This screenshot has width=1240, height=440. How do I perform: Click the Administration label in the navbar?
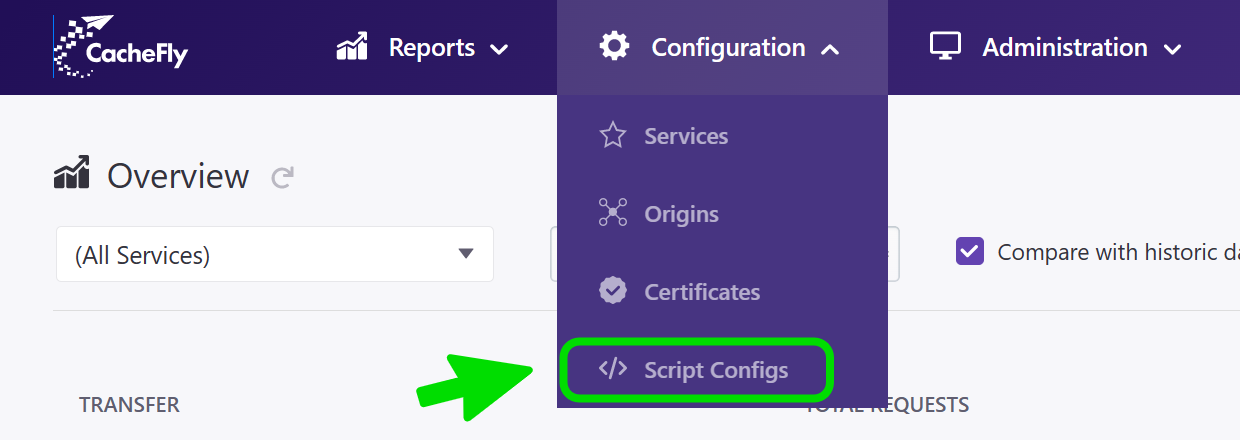(x=1064, y=47)
